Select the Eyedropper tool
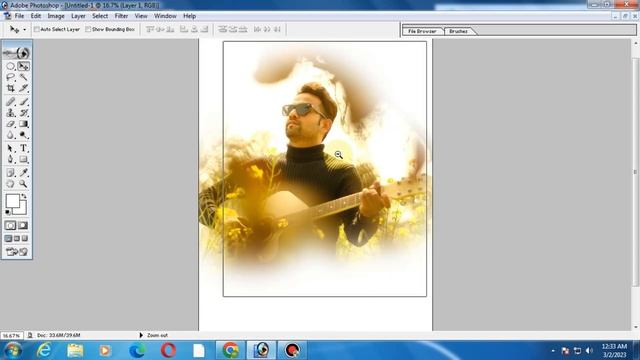 tap(23, 173)
